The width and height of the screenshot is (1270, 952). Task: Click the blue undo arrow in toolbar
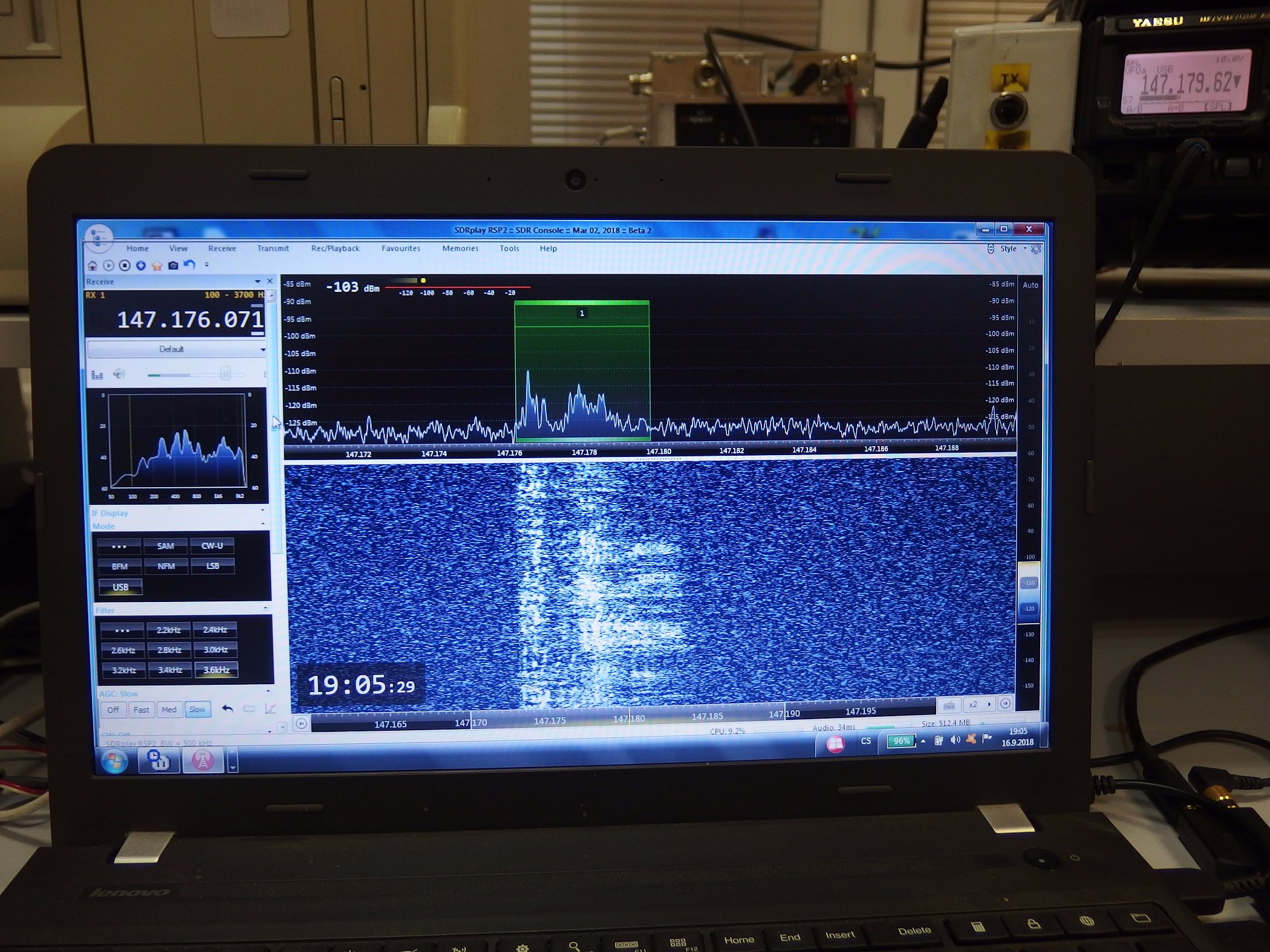pos(190,265)
